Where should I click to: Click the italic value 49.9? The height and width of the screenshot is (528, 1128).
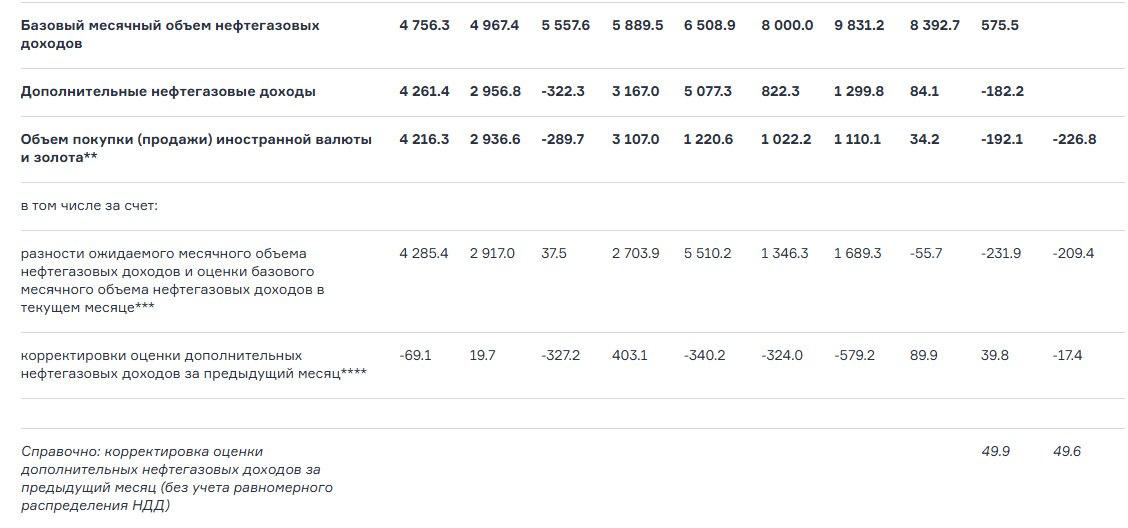click(996, 451)
